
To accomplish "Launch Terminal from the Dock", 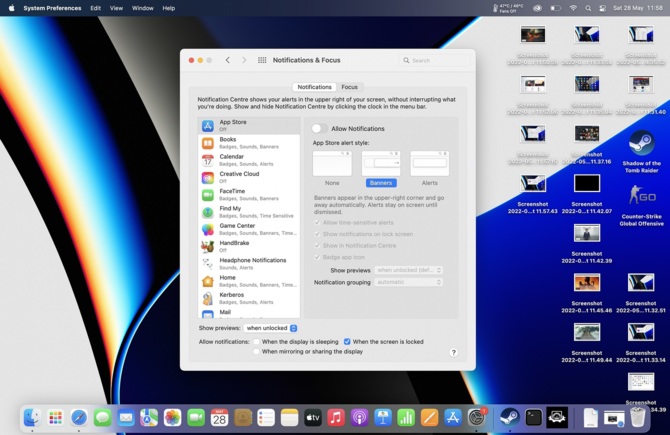I will tap(533, 417).
